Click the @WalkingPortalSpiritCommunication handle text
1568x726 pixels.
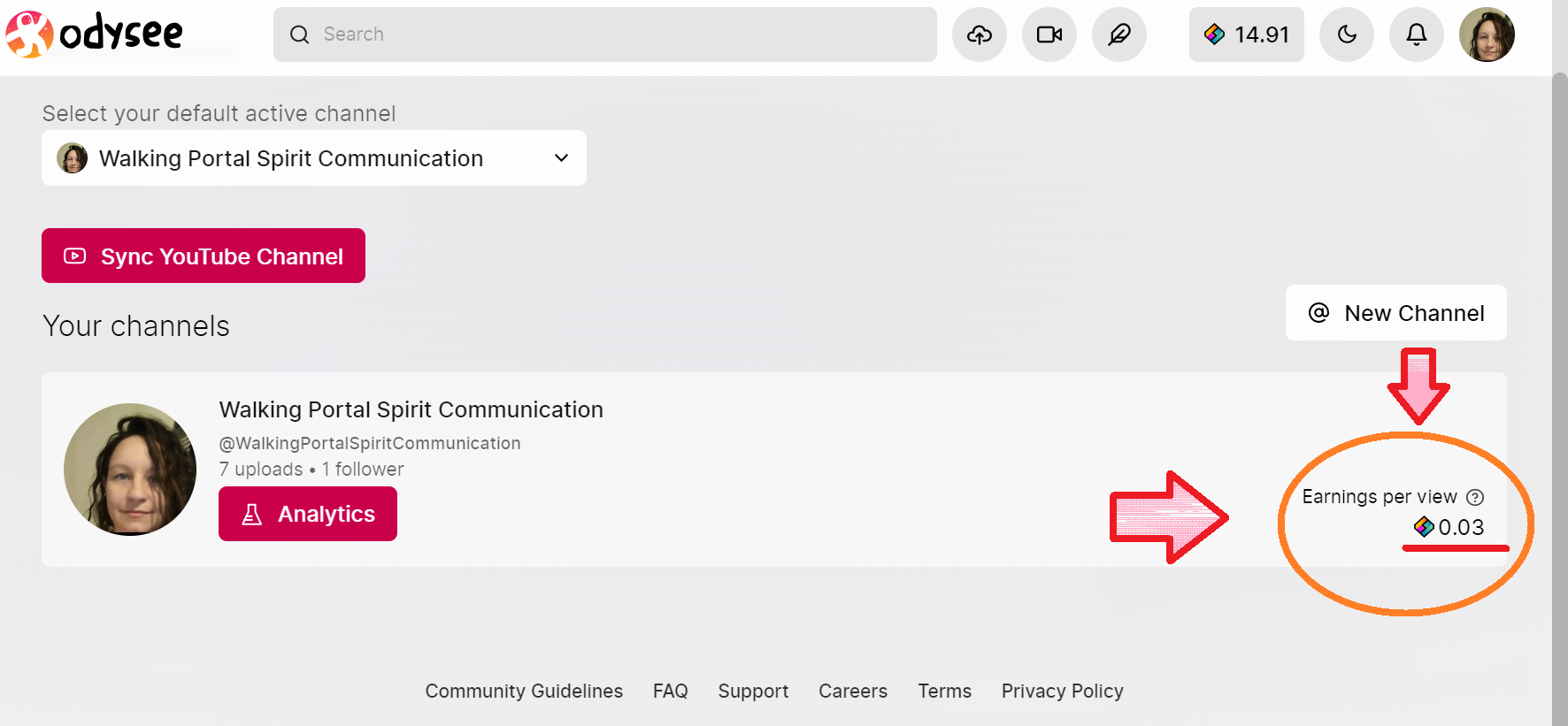(x=370, y=443)
